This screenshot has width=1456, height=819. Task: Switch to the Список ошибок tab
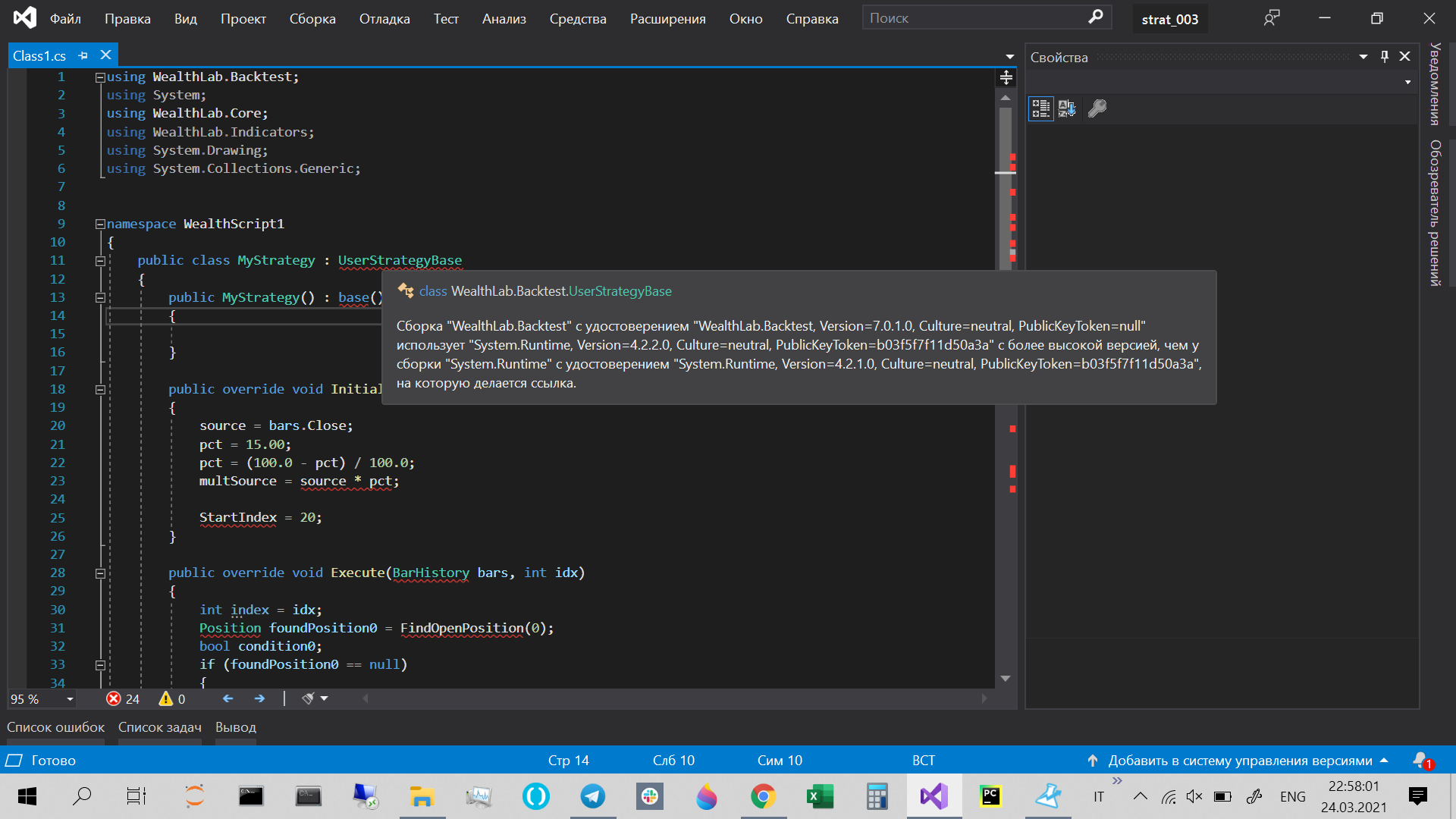55,726
